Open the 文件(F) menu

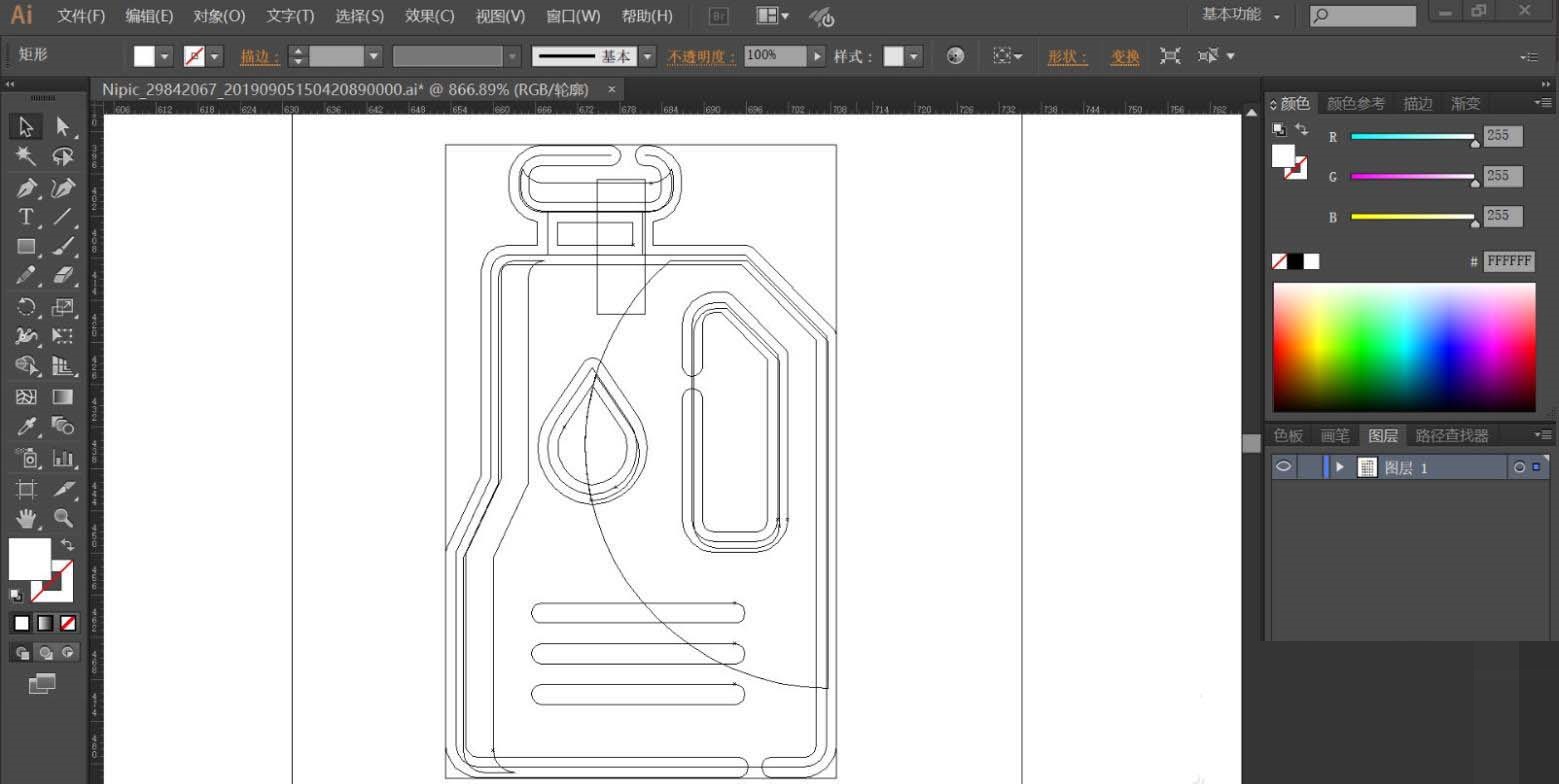tap(80, 15)
